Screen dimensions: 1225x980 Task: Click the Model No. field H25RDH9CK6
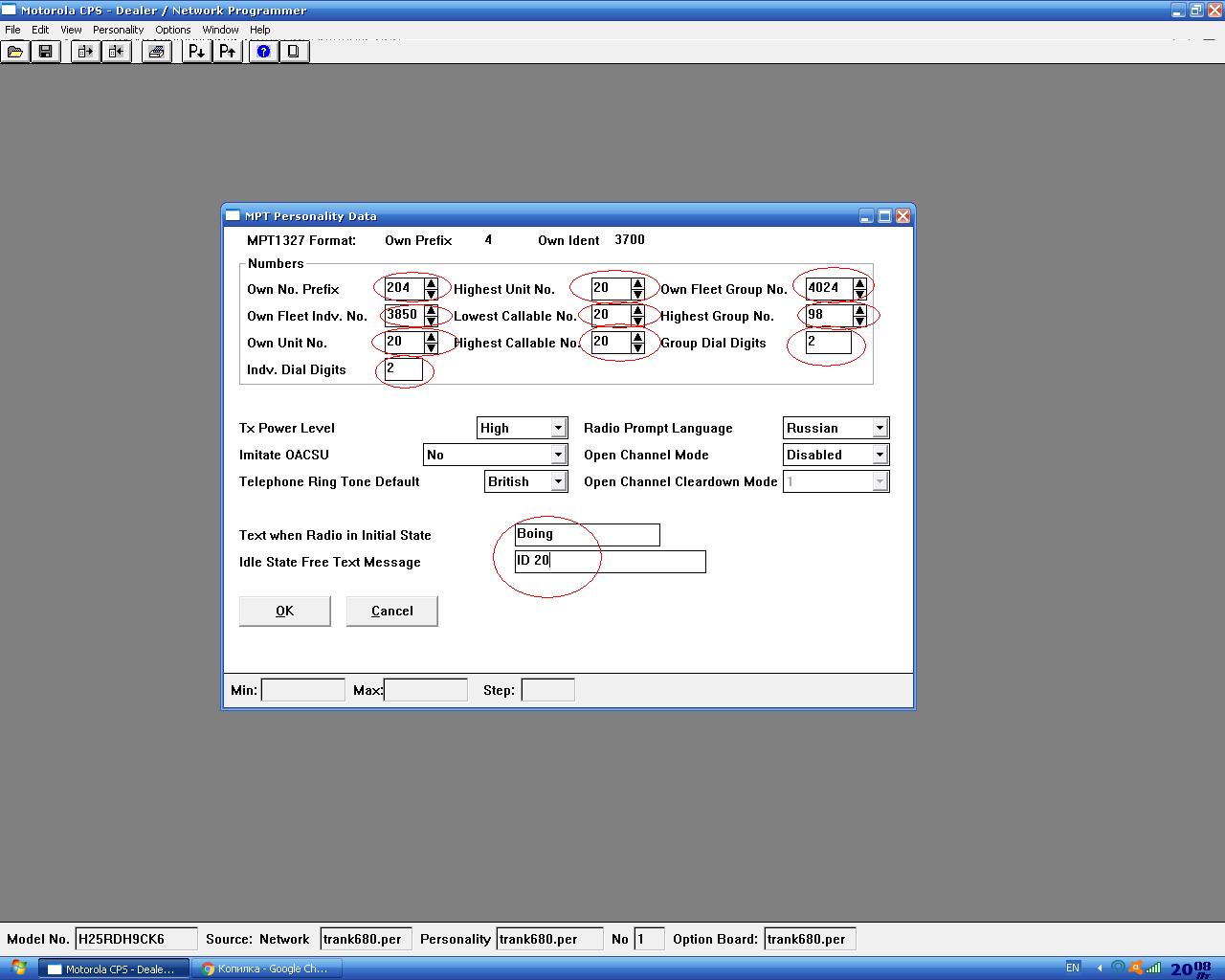coord(136,939)
